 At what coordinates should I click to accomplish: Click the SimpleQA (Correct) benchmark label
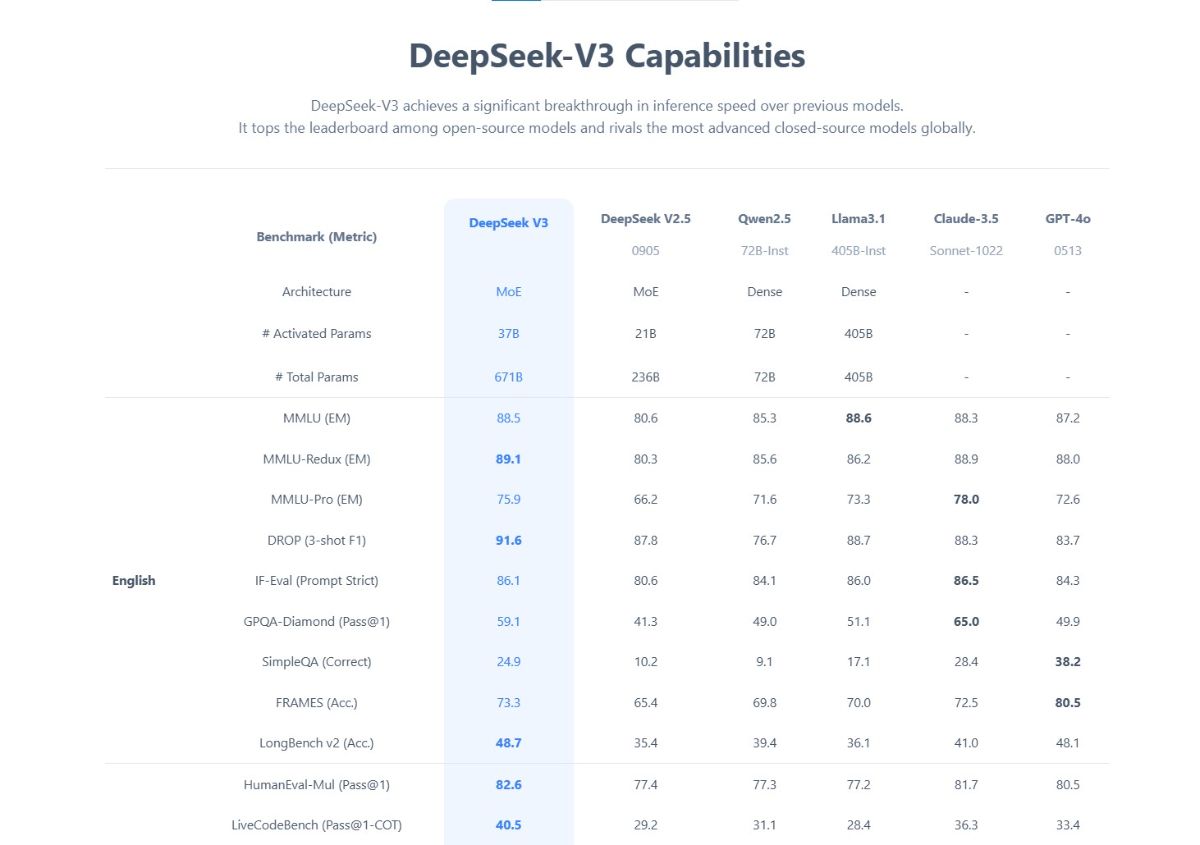(x=316, y=662)
